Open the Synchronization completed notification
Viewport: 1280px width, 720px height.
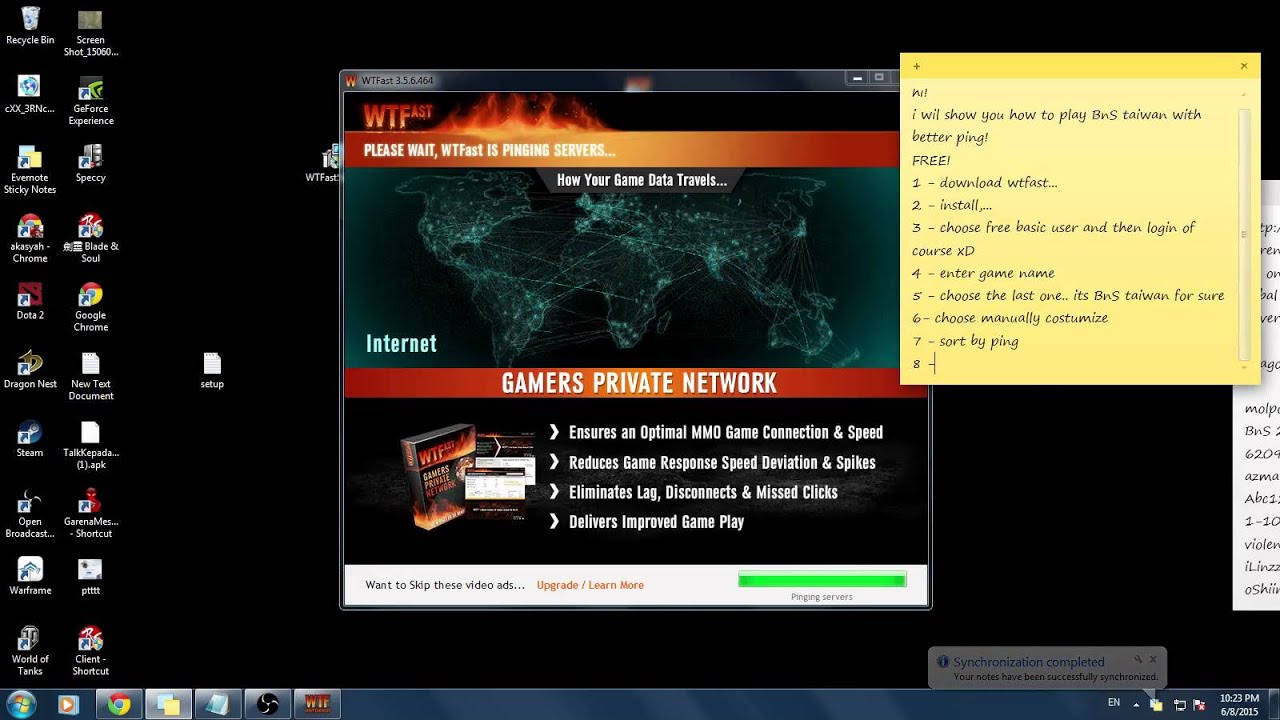[x=1047, y=668]
